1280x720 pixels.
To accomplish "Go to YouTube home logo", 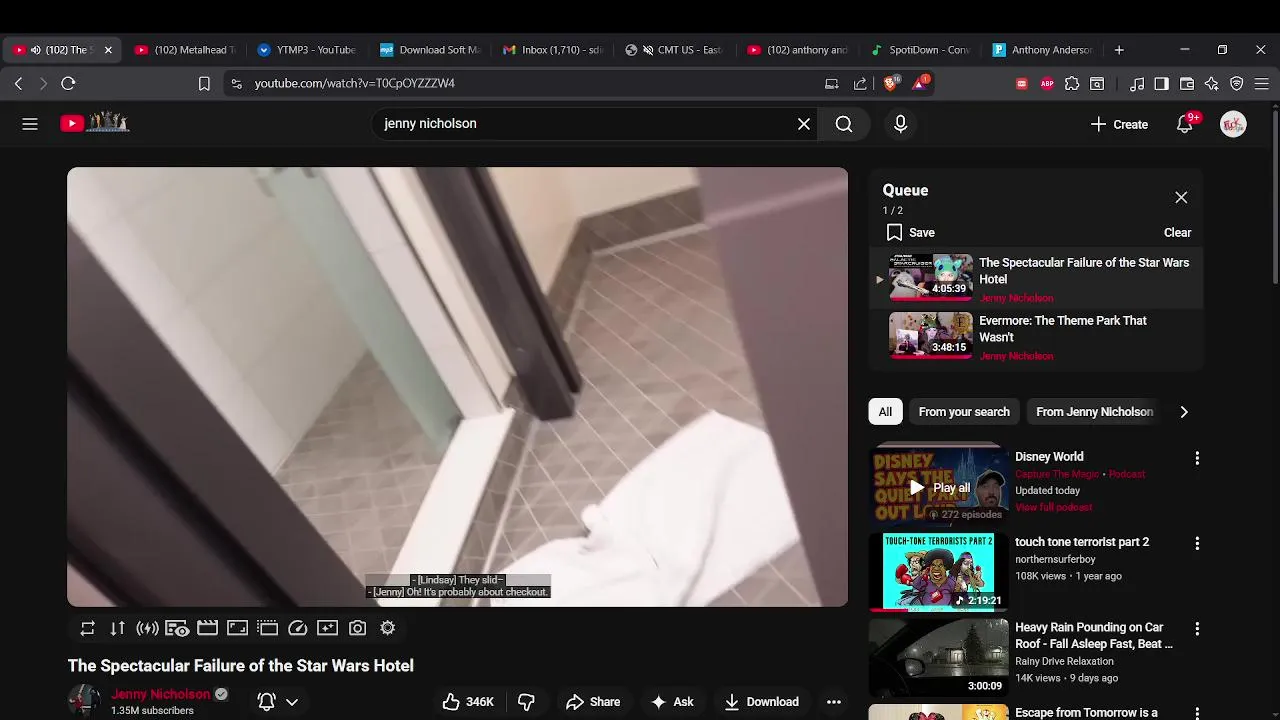I will pyautogui.click(x=94, y=123).
